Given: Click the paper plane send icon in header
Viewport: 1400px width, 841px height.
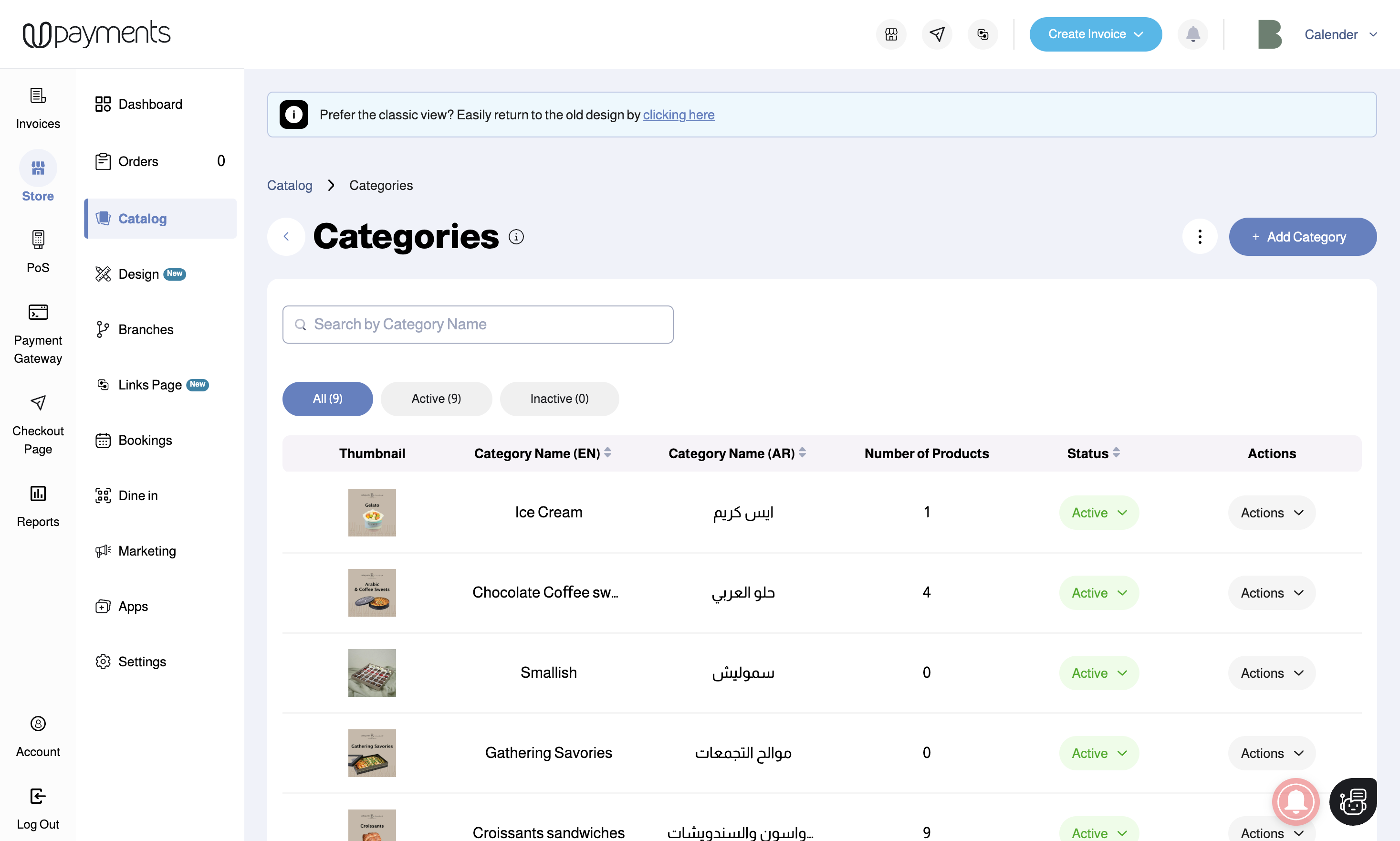Looking at the screenshot, I should click(x=937, y=34).
